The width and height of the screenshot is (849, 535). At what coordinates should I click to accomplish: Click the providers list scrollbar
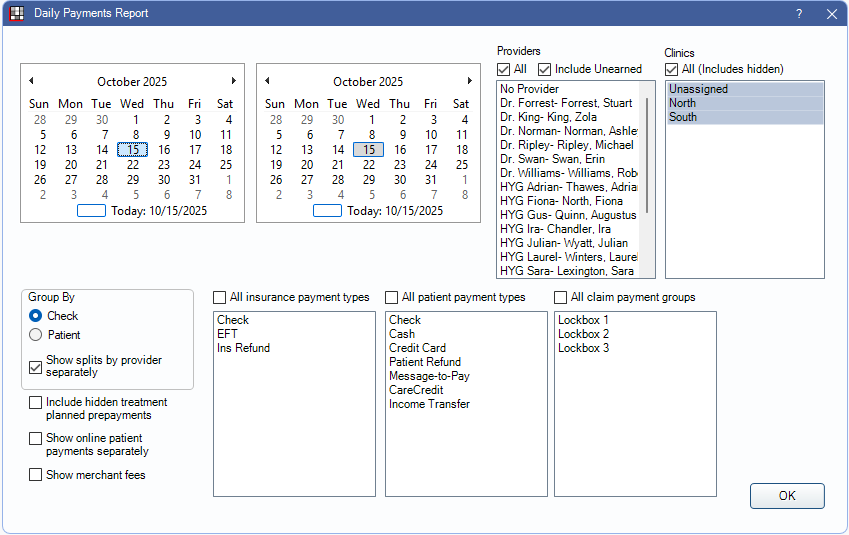click(x=648, y=155)
